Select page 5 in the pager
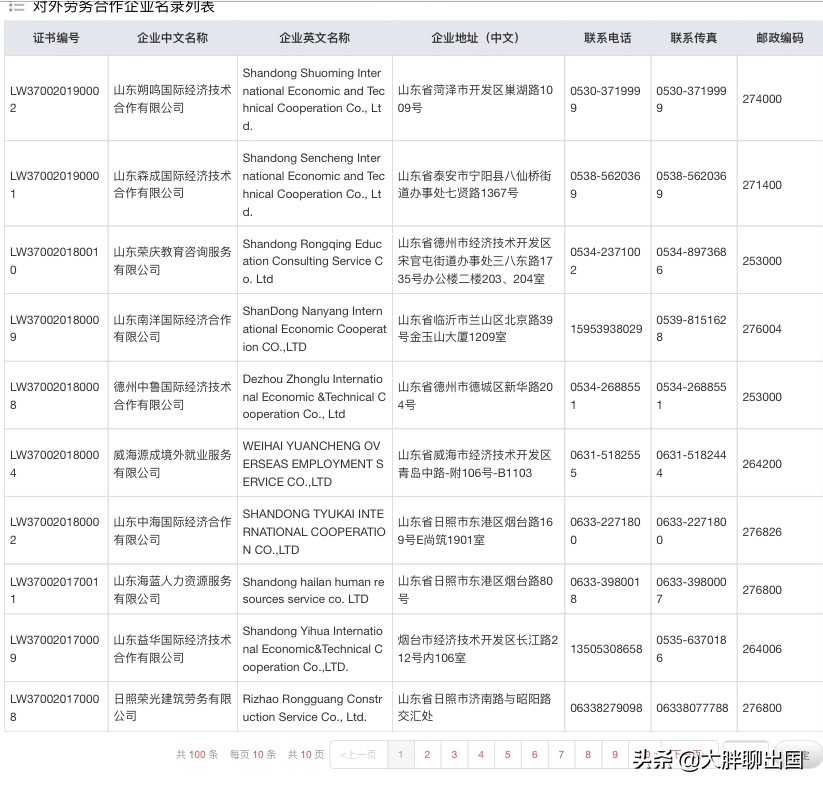The width and height of the screenshot is (823, 789). (508, 755)
